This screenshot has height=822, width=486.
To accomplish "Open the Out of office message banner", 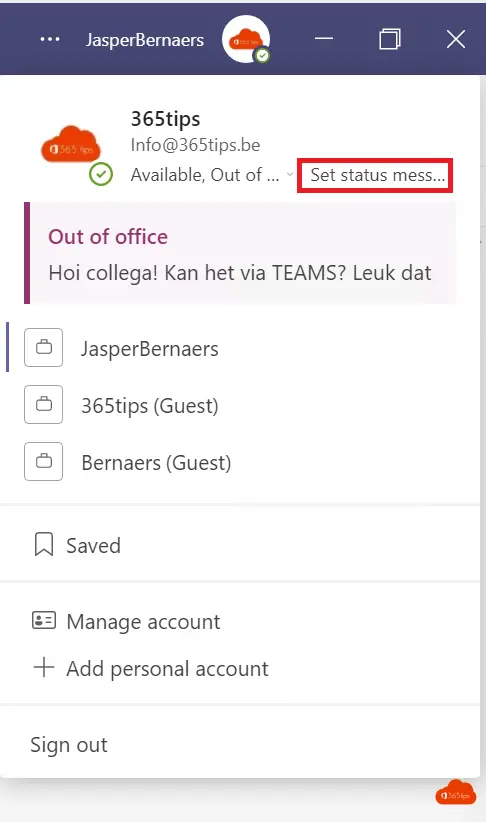I will coord(240,253).
